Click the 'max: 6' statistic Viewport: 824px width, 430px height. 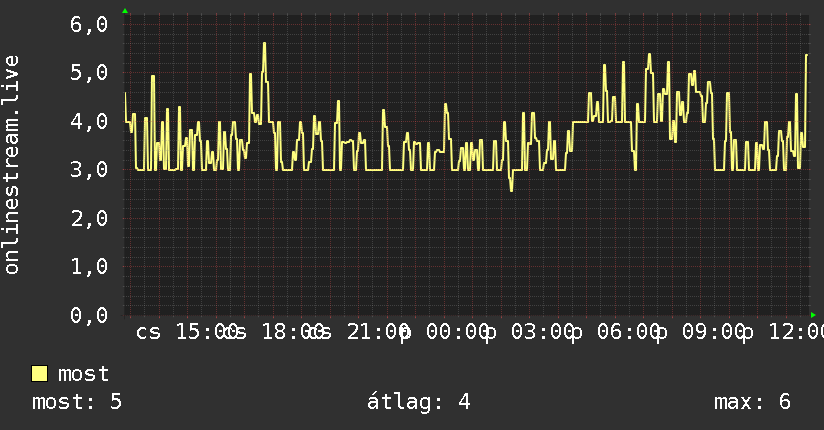[x=752, y=402]
